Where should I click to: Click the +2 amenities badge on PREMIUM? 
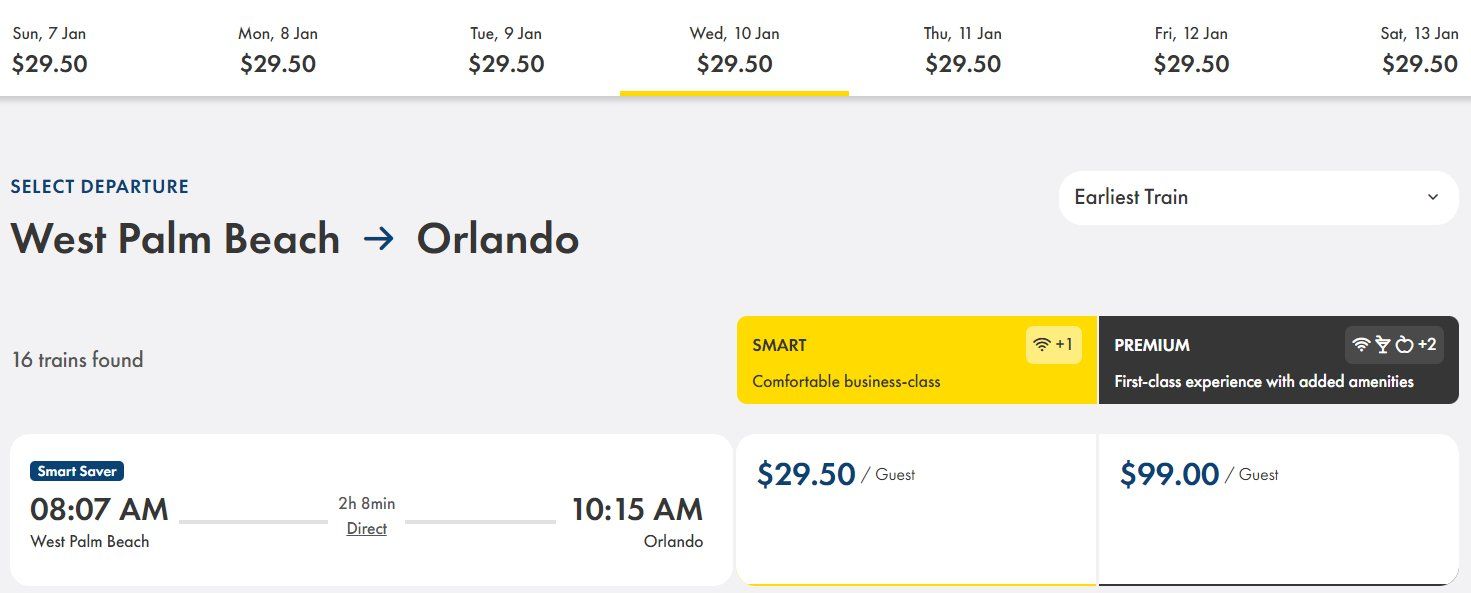click(1427, 345)
